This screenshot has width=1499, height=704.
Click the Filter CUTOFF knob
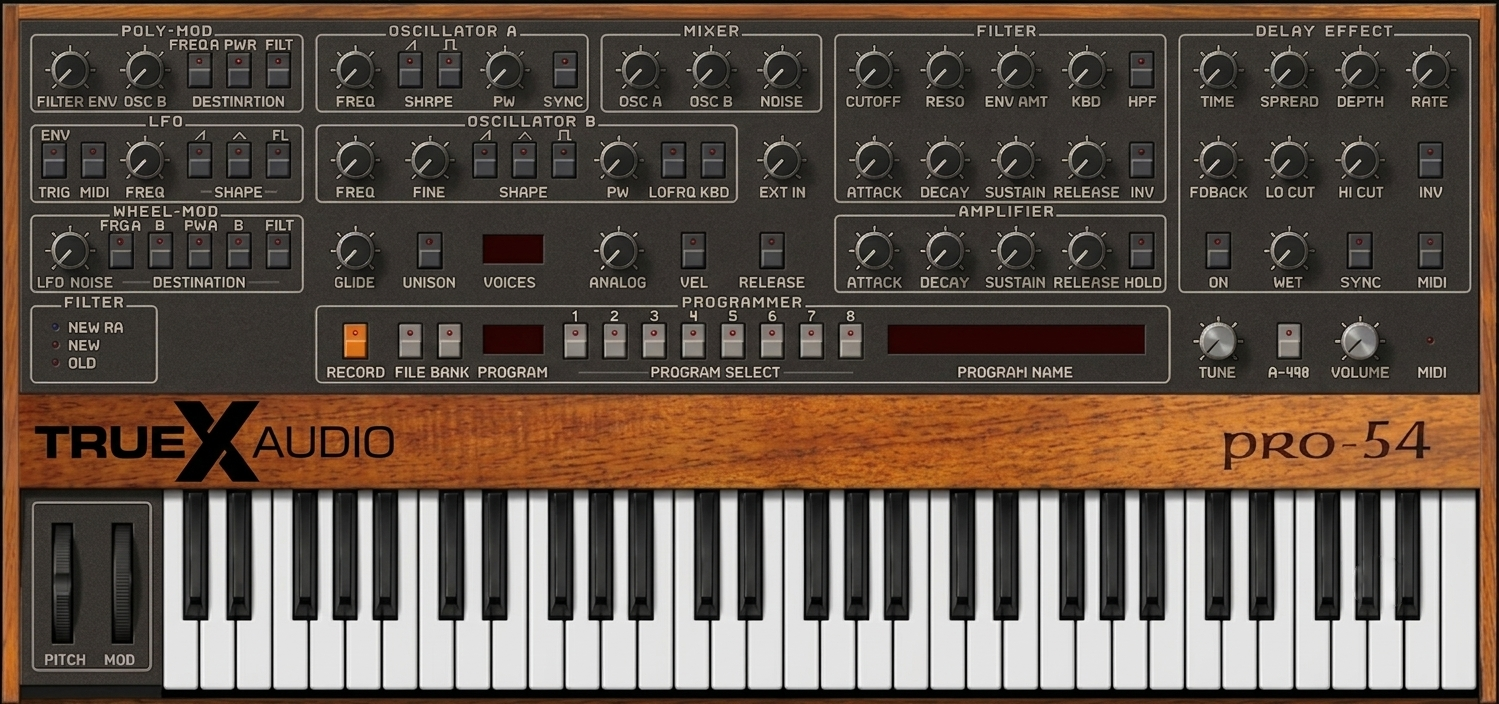tap(873, 70)
